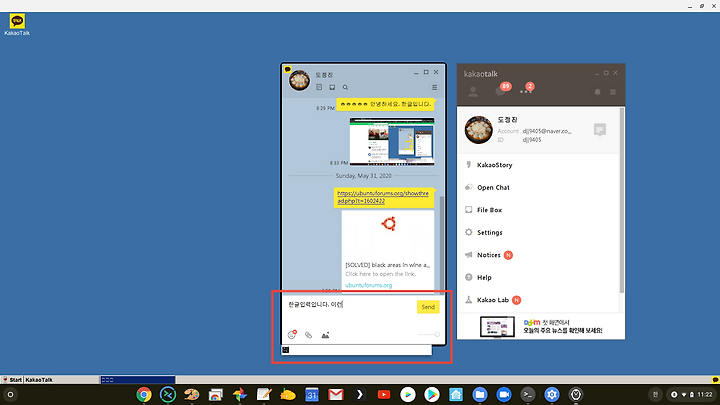Open the home icon app on the shelf
The image size is (720, 405).
pos(456,394)
